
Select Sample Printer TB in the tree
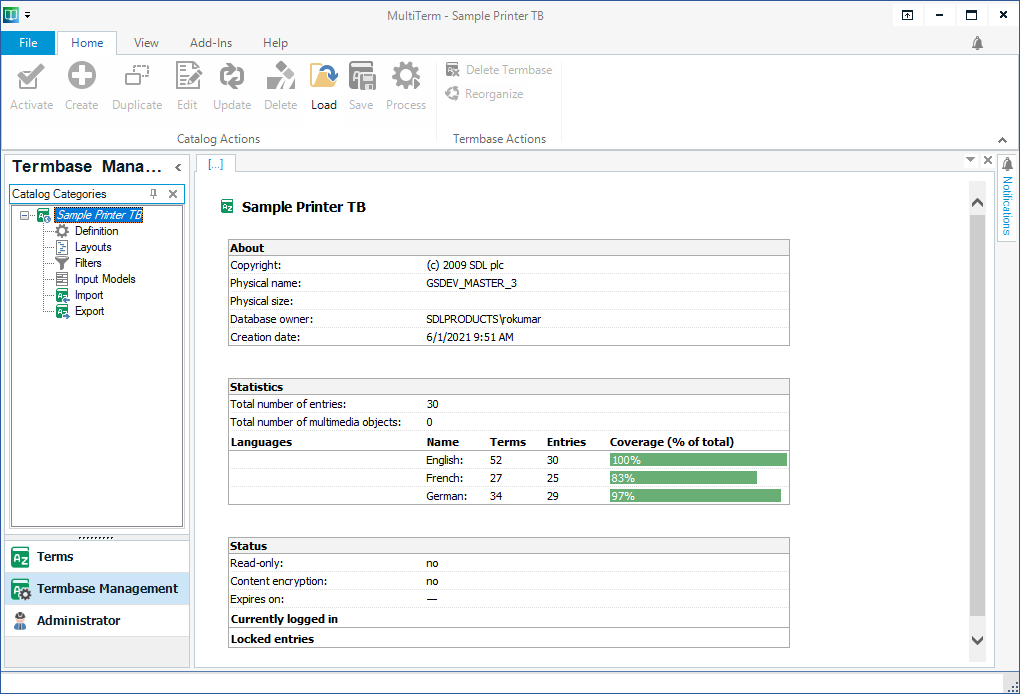coord(99,215)
